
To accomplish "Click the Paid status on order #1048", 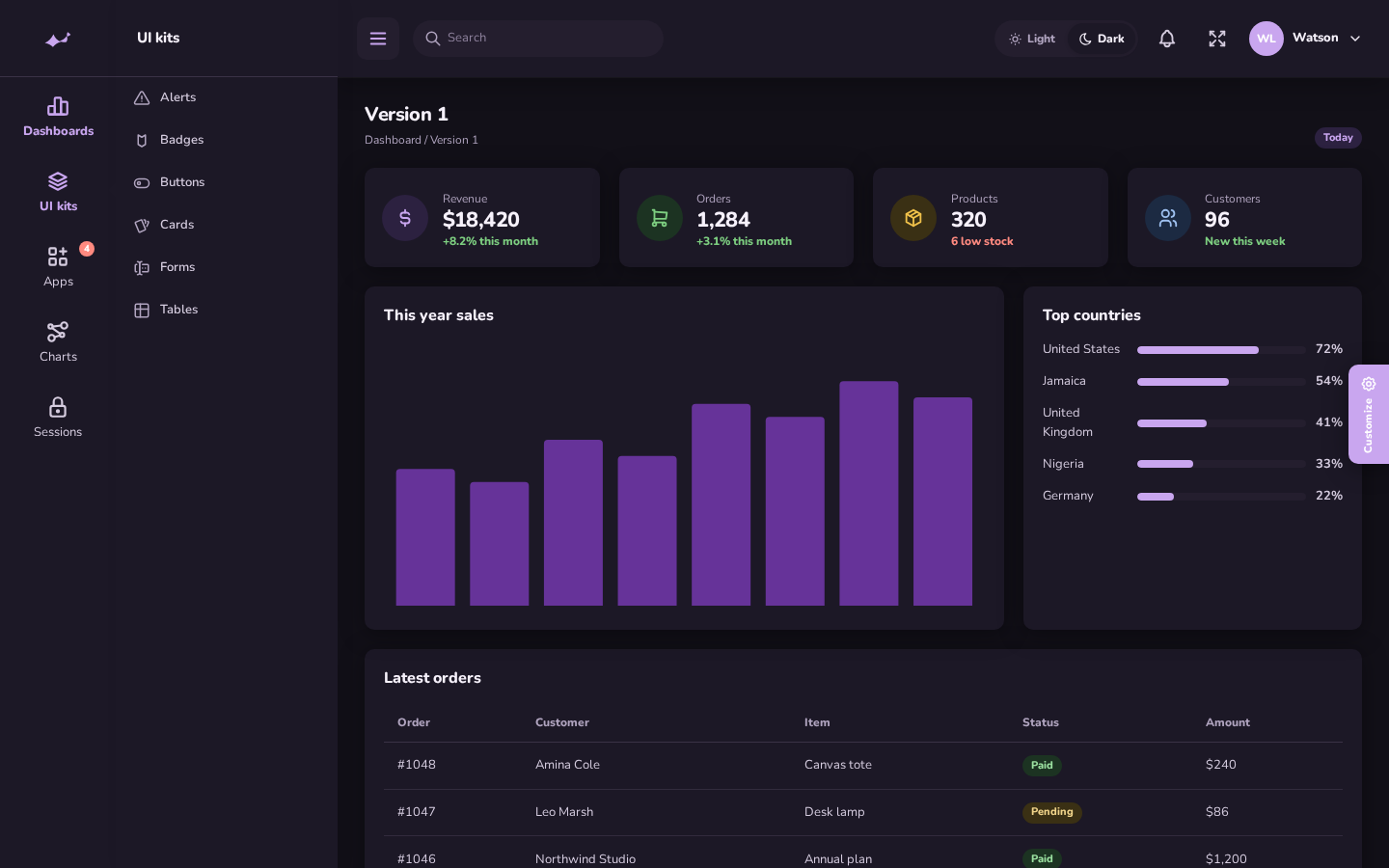I will point(1042,766).
